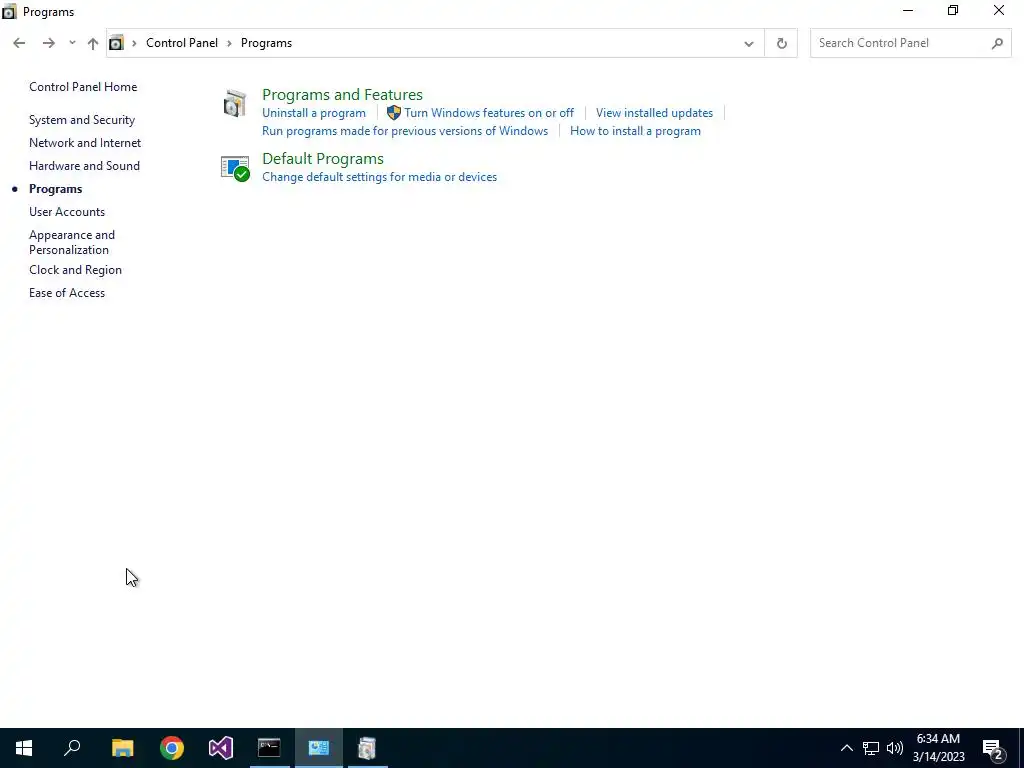Open the network status tray icon
The image size is (1024, 768).
point(871,748)
